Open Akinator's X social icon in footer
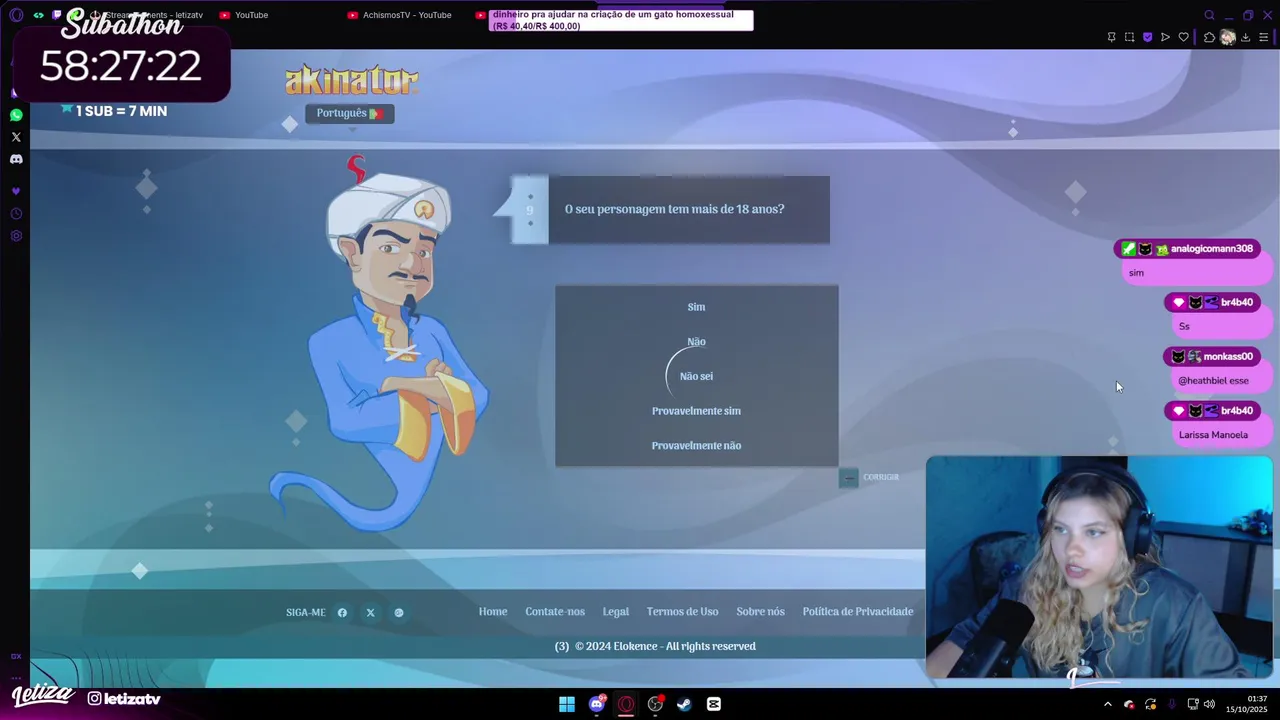Image resolution: width=1280 pixels, height=720 pixels. [x=370, y=613]
